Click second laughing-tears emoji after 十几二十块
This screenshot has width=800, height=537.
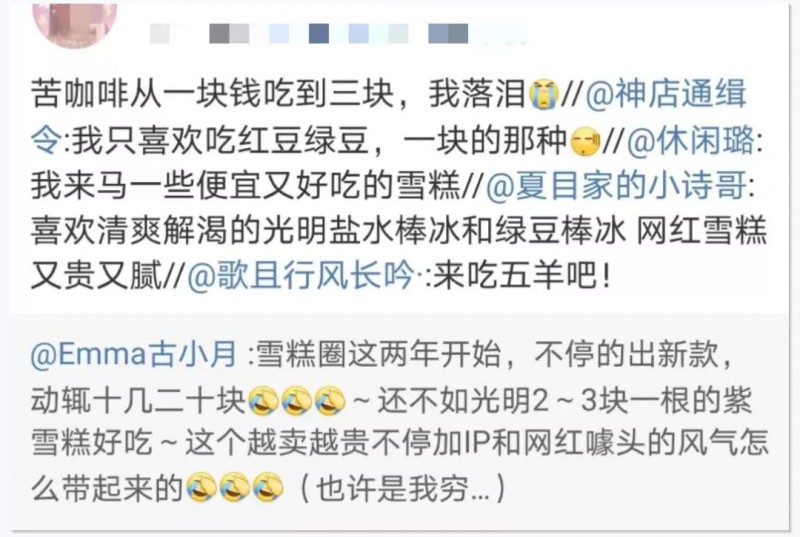point(297,400)
